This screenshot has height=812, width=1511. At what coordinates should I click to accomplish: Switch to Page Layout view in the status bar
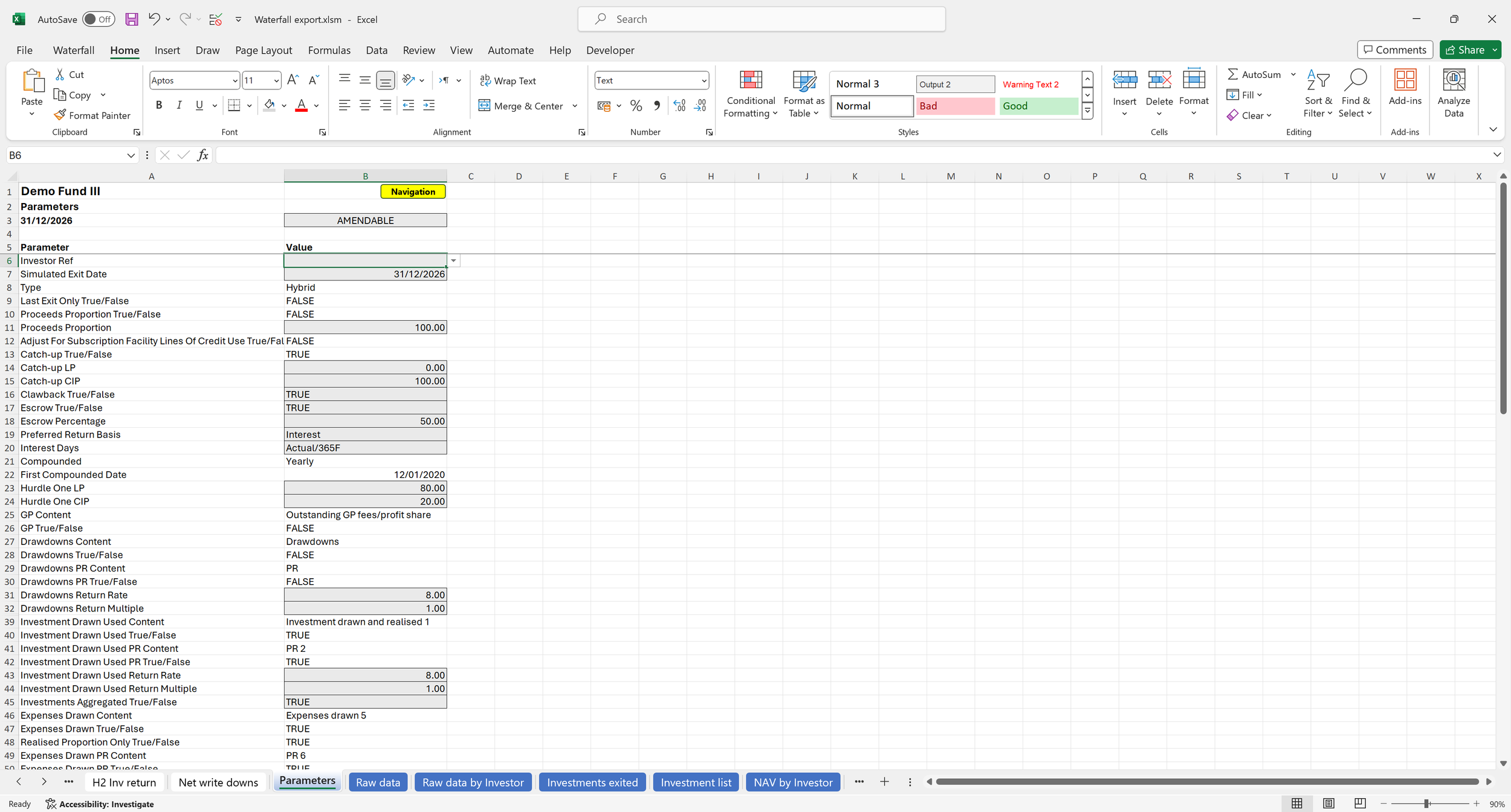[x=1328, y=803]
